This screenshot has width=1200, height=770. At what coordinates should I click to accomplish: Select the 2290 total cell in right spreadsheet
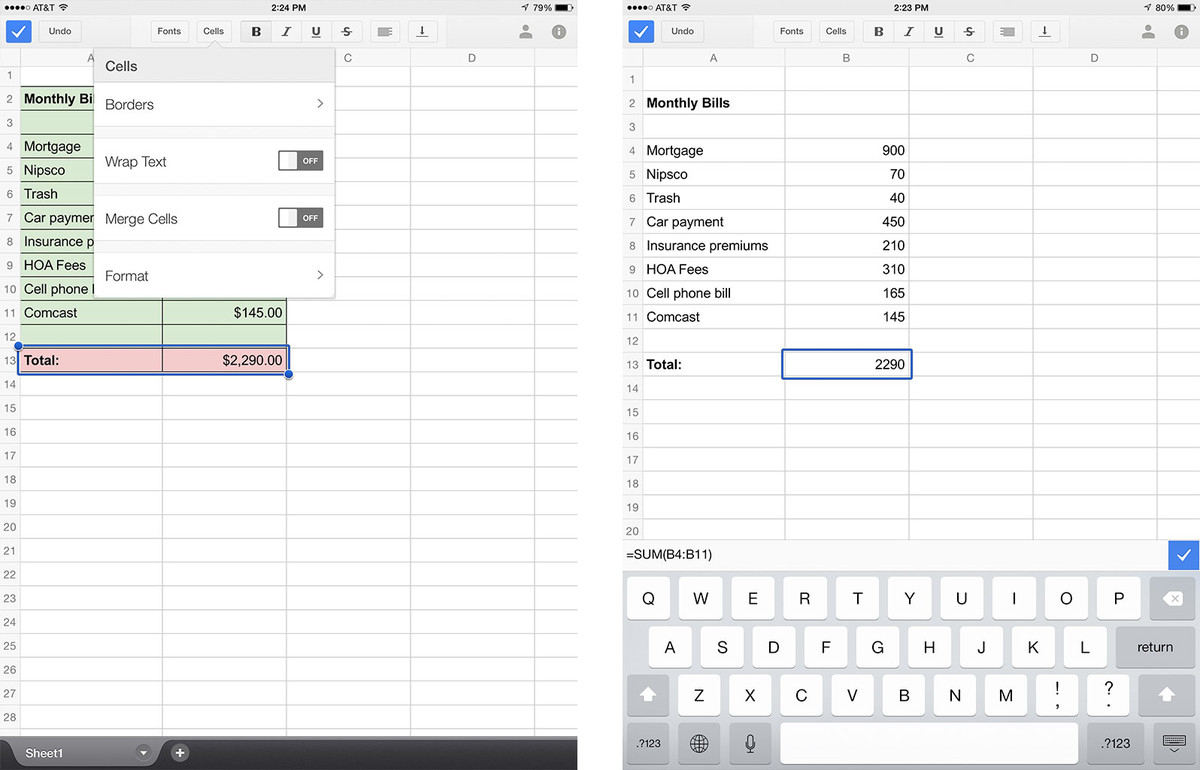(847, 364)
